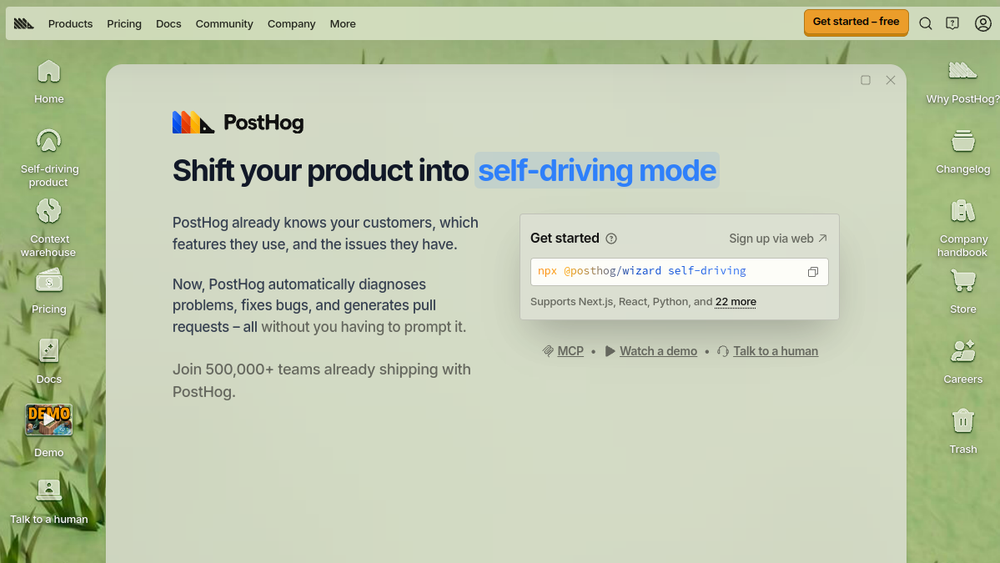Open the Company handbook desktop icon
The height and width of the screenshot is (563, 1000).
coord(963,228)
